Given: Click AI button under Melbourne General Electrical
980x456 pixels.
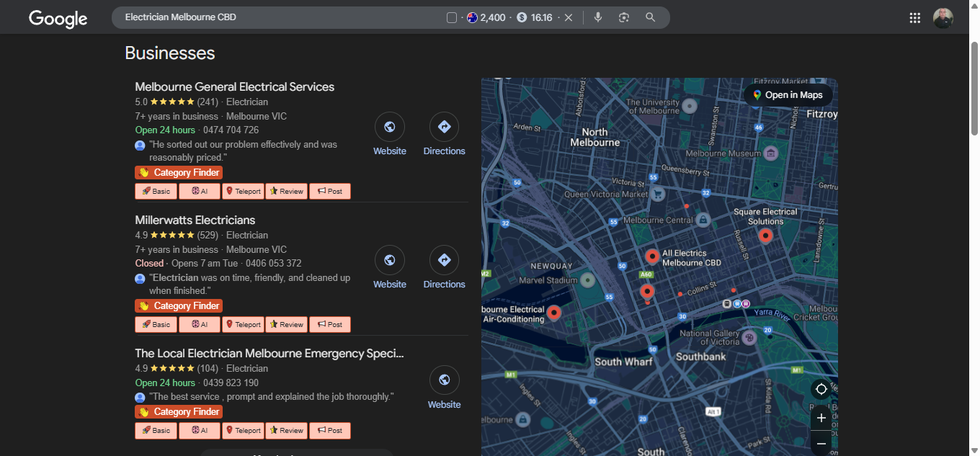Looking at the screenshot, I should pyautogui.click(x=199, y=191).
